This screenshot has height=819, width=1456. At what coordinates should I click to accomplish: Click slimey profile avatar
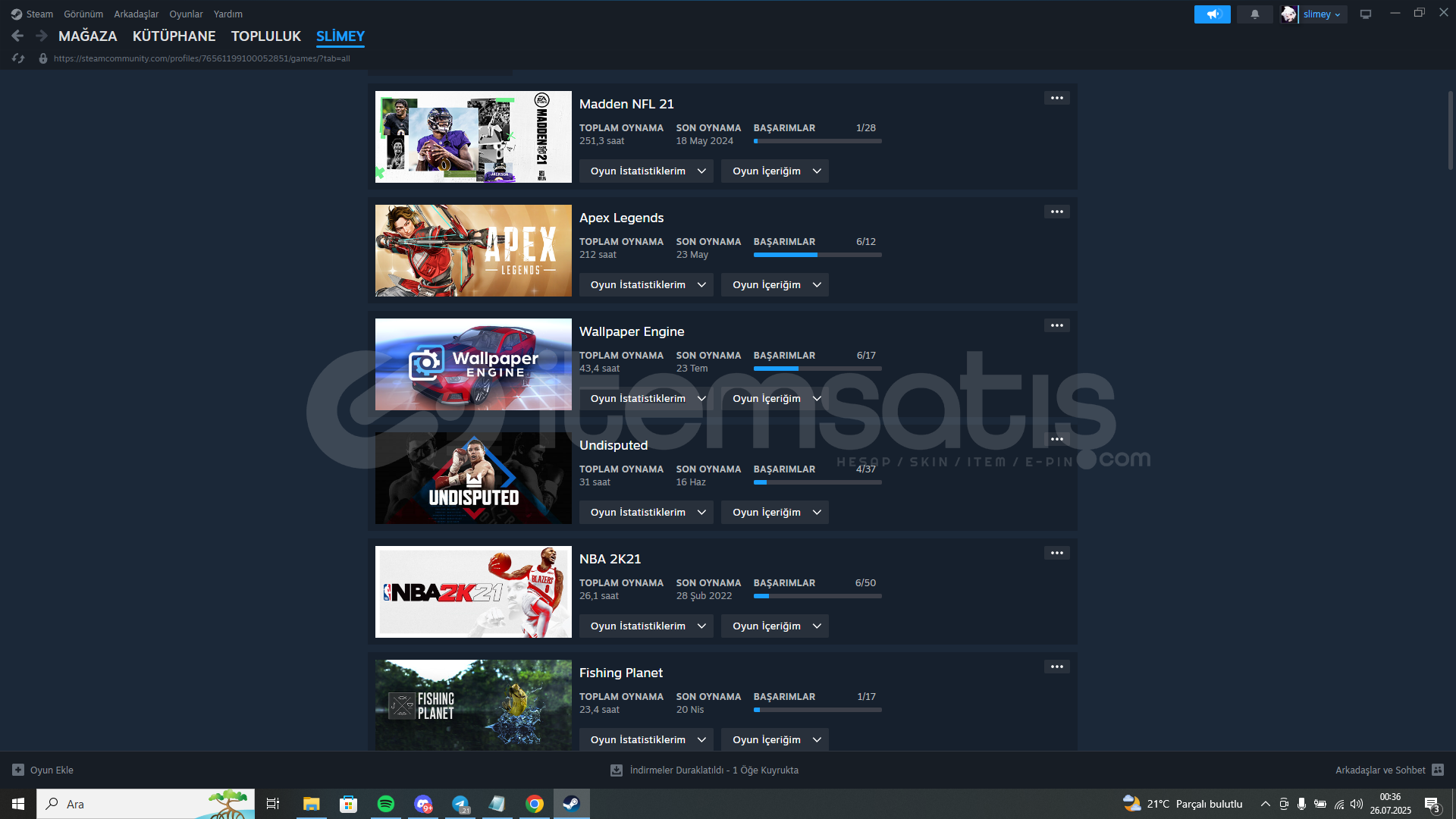click(x=1288, y=14)
